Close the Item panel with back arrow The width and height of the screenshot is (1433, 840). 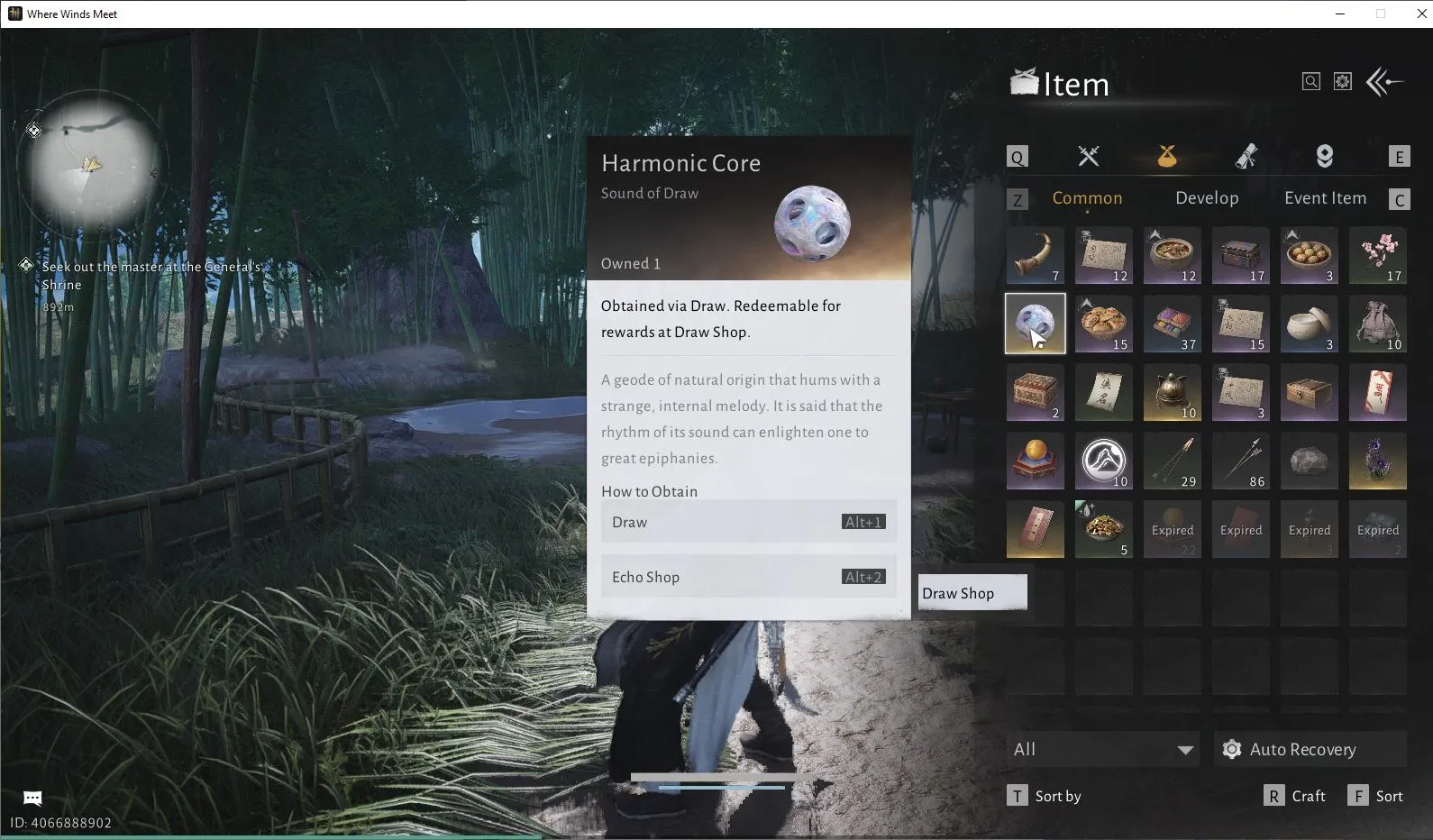tap(1384, 82)
